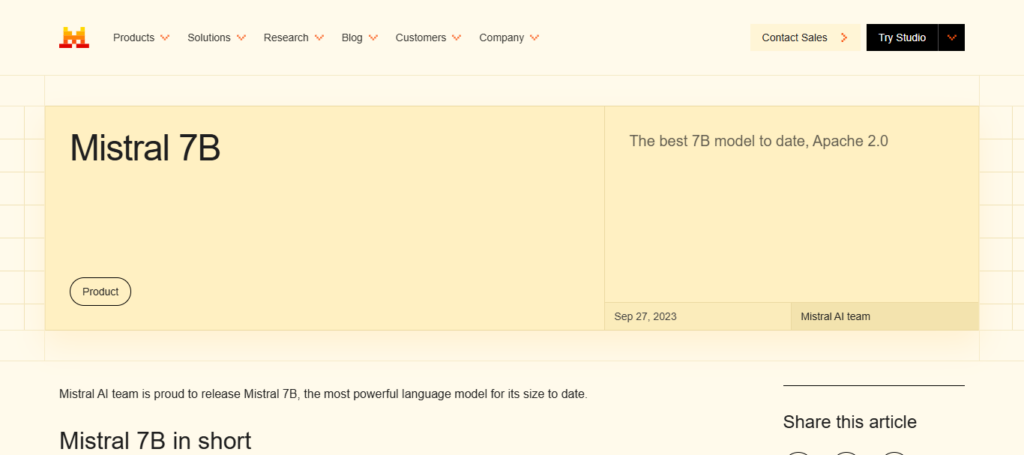The width and height of the screenshot is (1024, 455).
Task: Click the Sep 27, 2023 date
Action: (645, 317)
